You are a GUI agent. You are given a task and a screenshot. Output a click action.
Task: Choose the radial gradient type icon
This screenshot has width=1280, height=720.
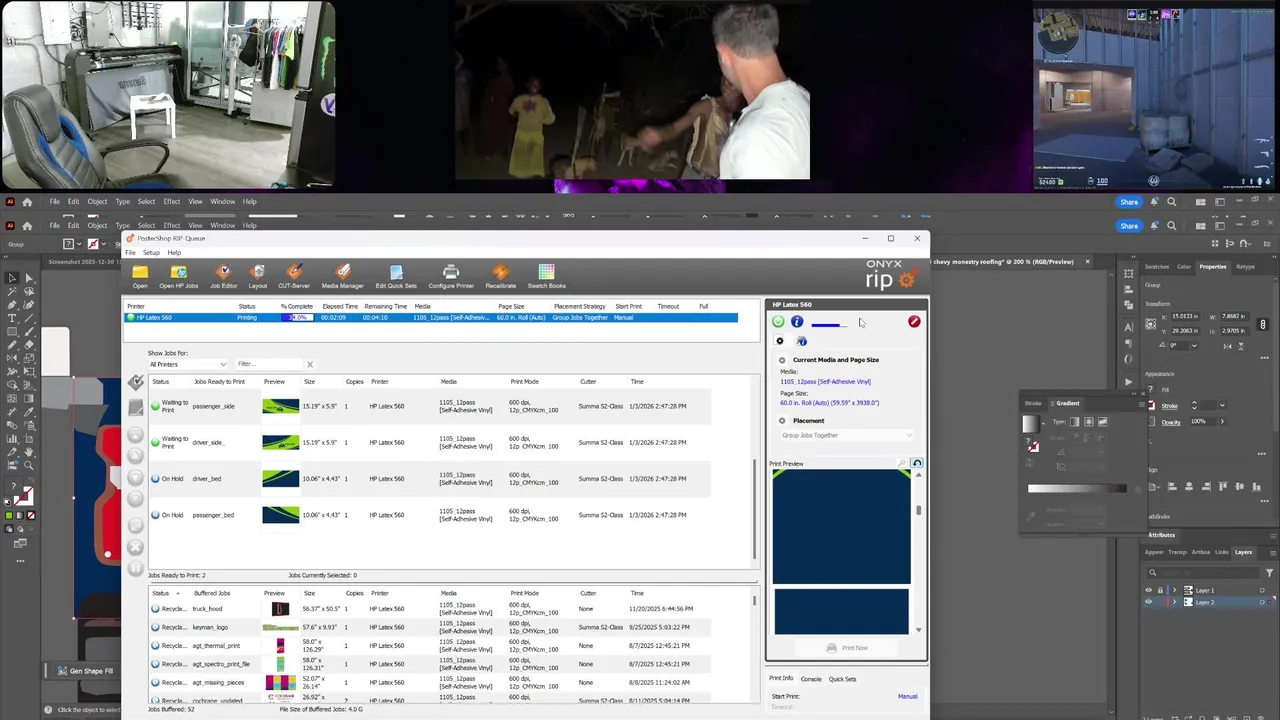(x=1089, y=422)
